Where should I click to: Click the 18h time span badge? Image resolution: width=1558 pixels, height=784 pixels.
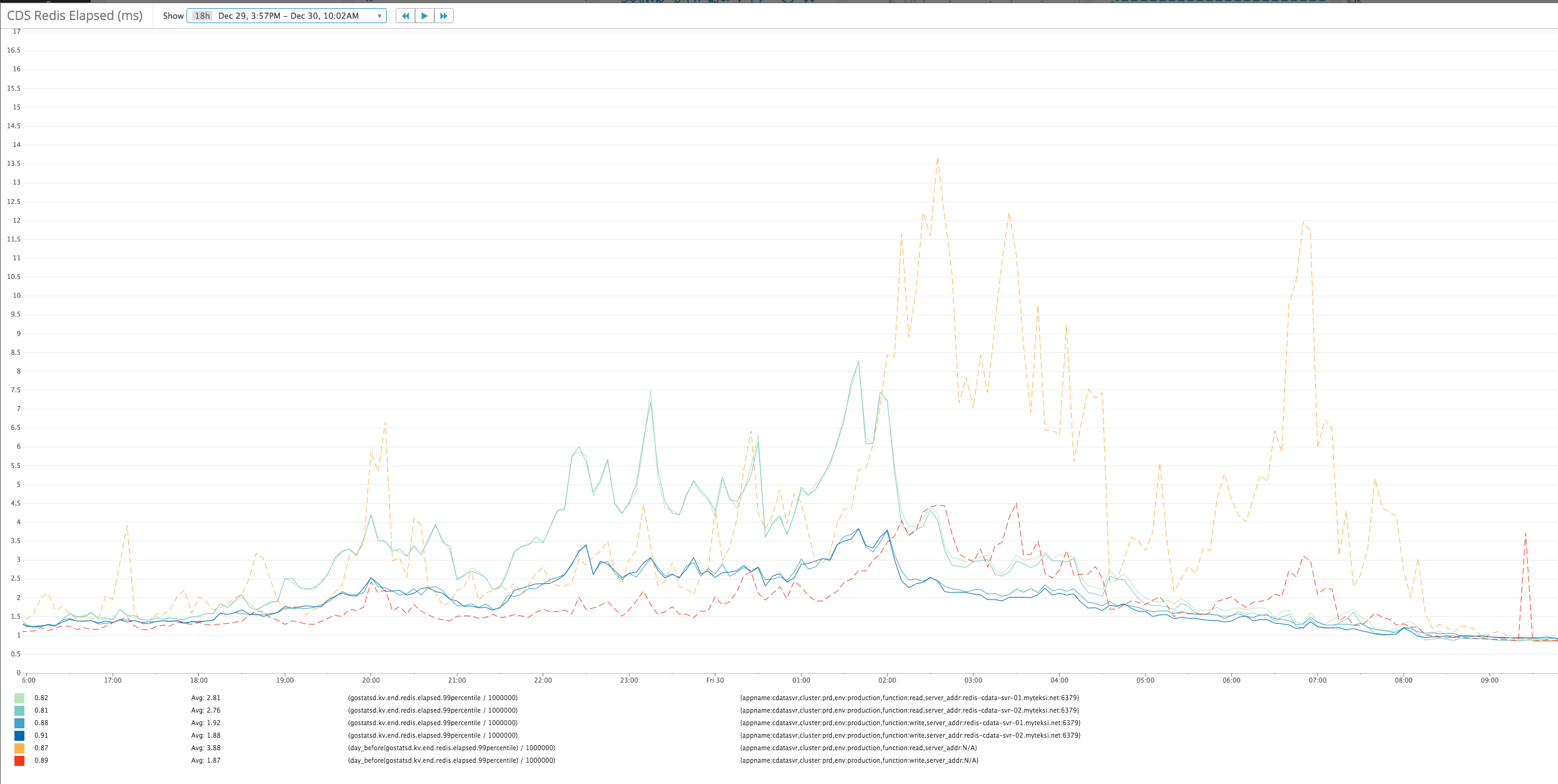tap(202, 16)
